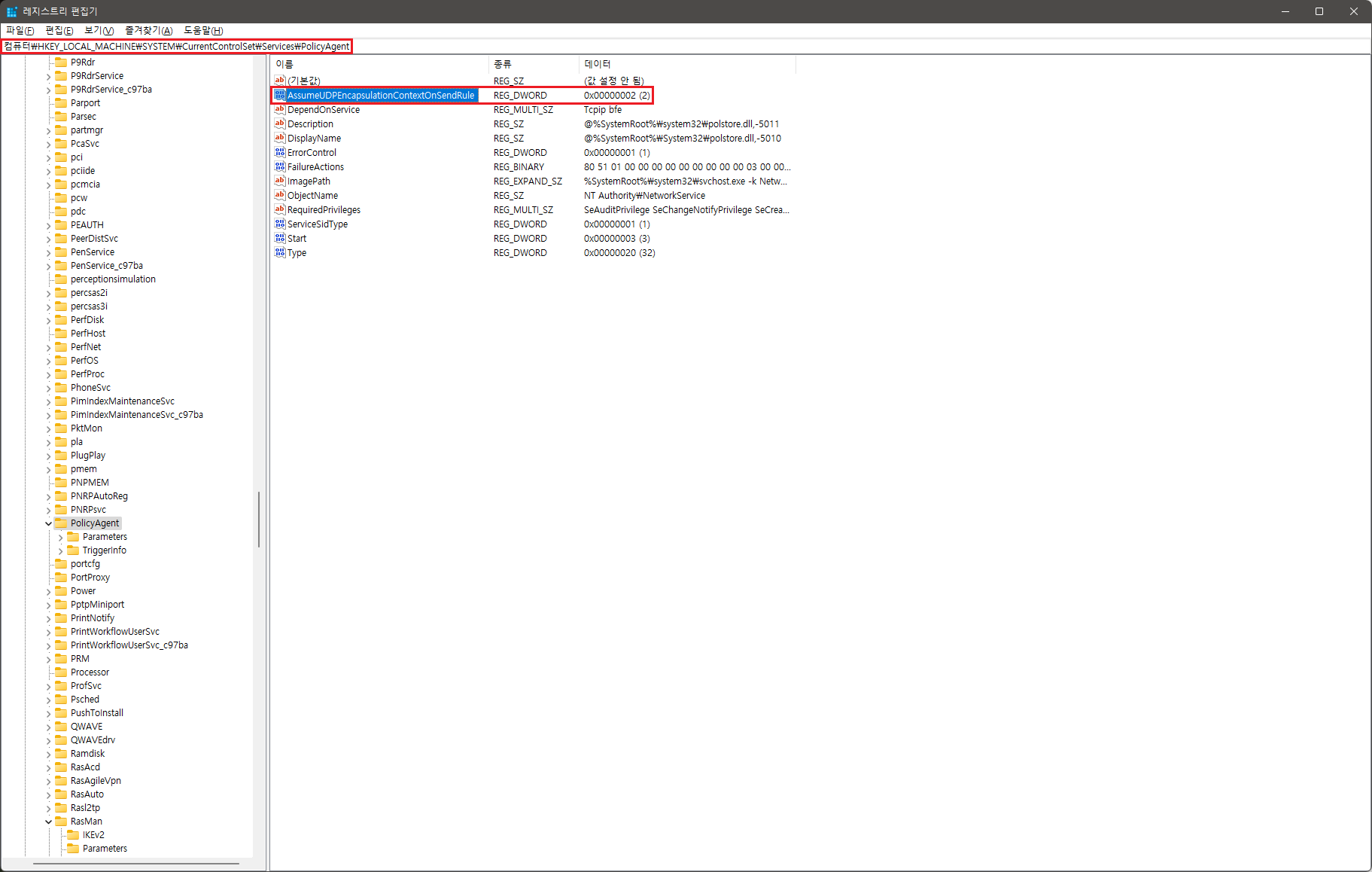Click the icon beside RequiredPrivileges

tap(280, 209)
